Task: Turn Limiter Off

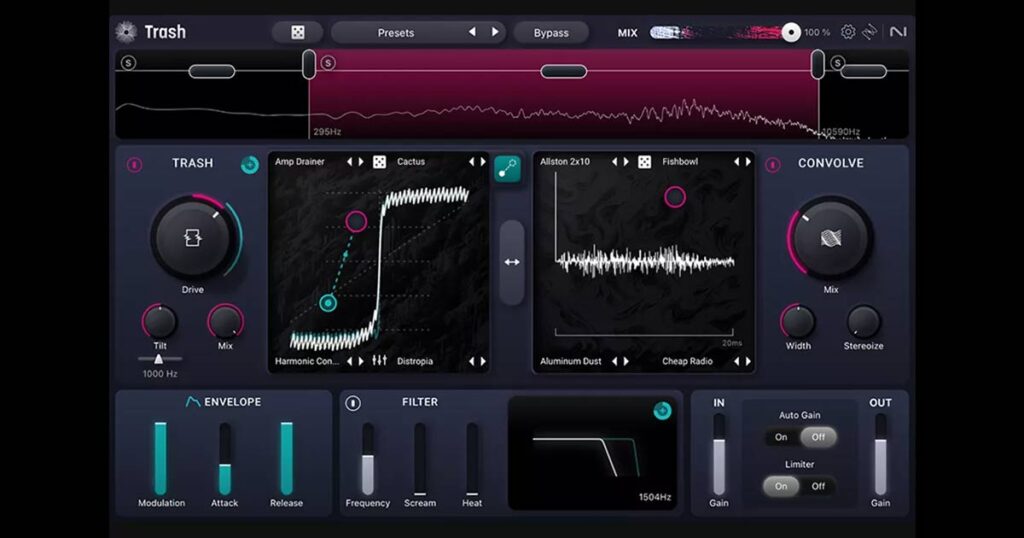Action: 818,486
